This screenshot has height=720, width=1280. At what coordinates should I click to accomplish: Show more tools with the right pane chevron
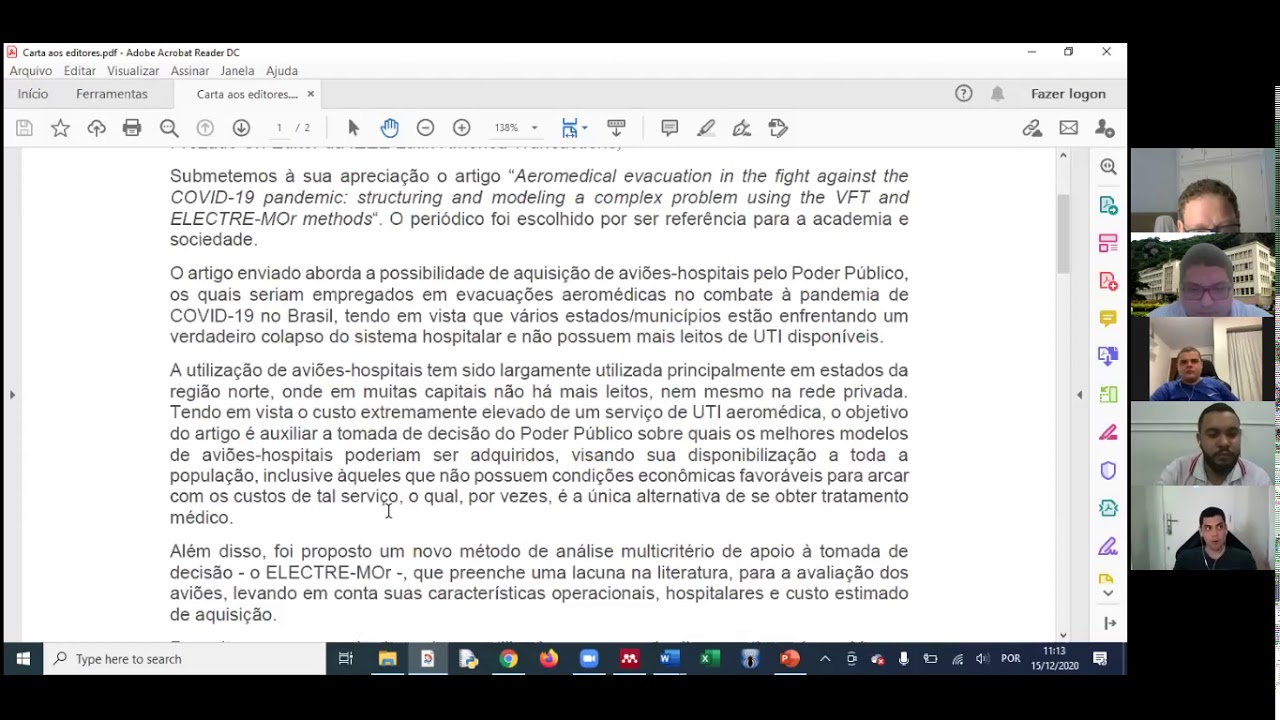[1108, 593]
